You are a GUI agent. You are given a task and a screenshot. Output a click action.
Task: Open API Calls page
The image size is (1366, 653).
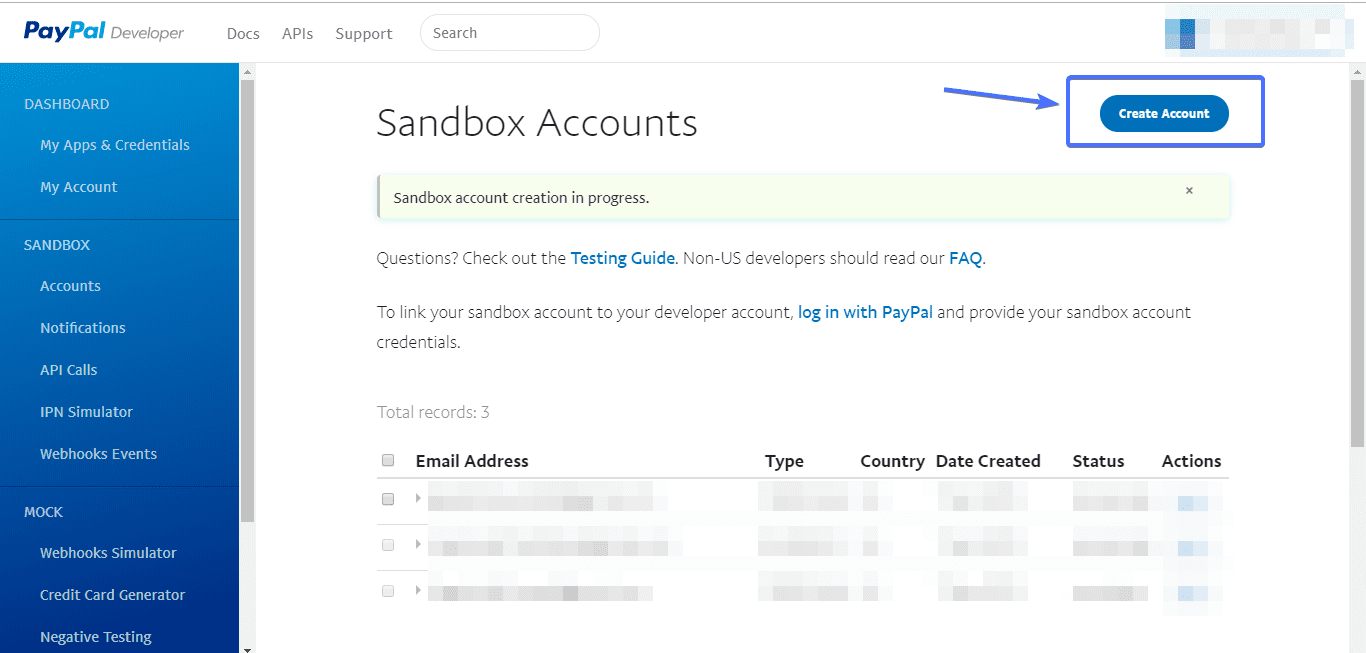click(x=69, y=370)
